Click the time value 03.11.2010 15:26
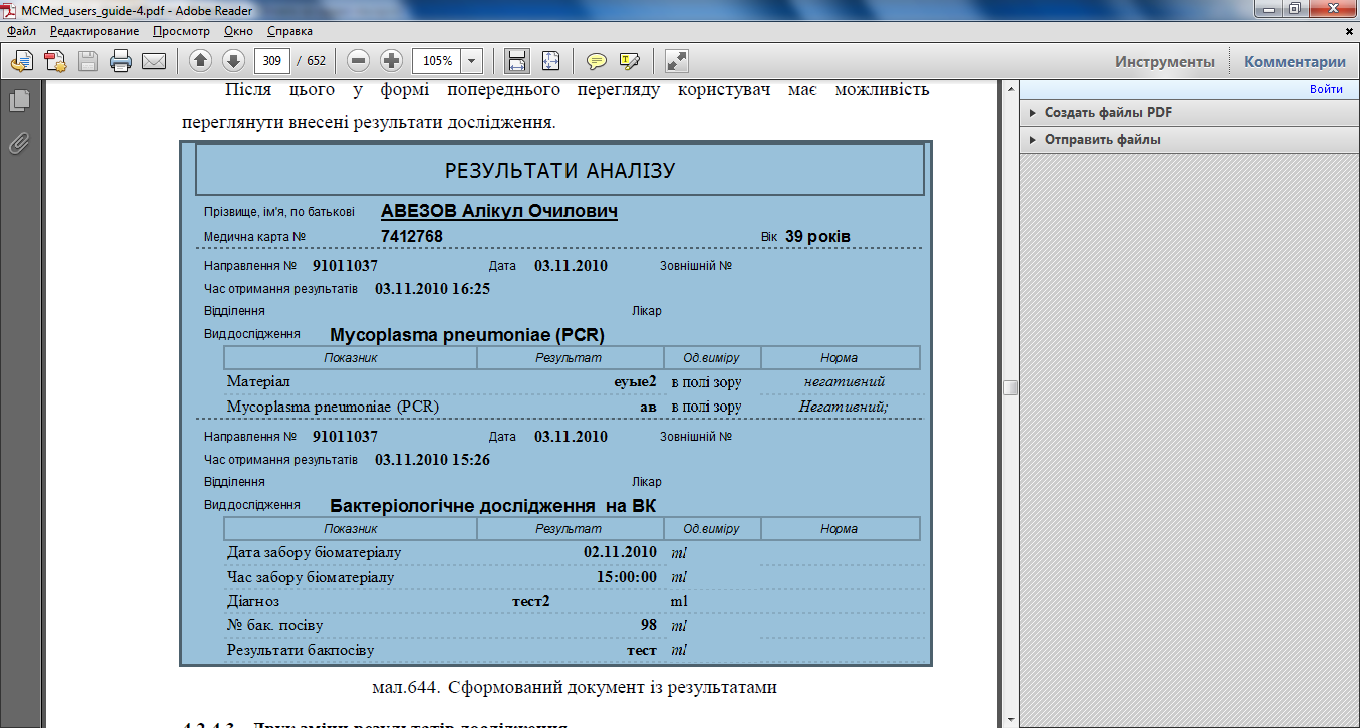This screenshot has width=1360, height=728. (432, 460)
